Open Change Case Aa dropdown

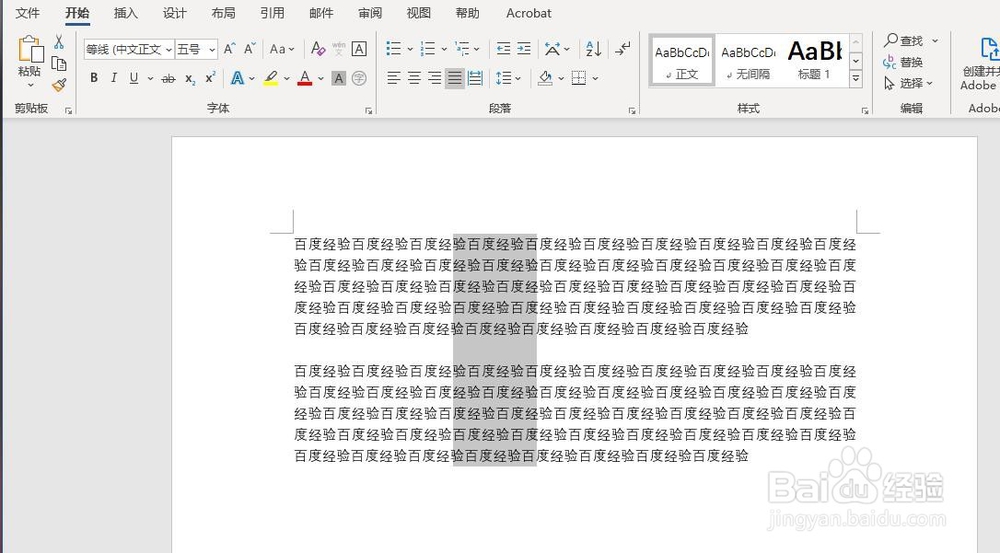pos(281,49)
